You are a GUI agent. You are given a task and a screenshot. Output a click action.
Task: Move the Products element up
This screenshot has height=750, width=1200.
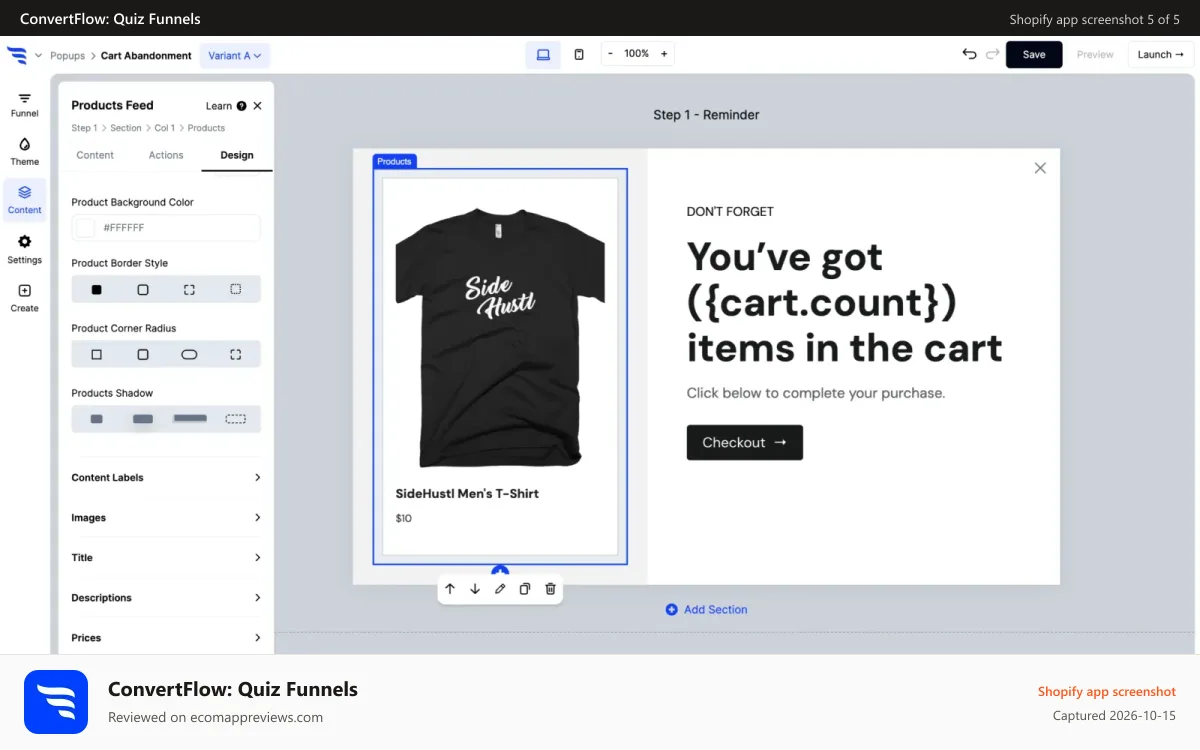[x=450, y=589]
